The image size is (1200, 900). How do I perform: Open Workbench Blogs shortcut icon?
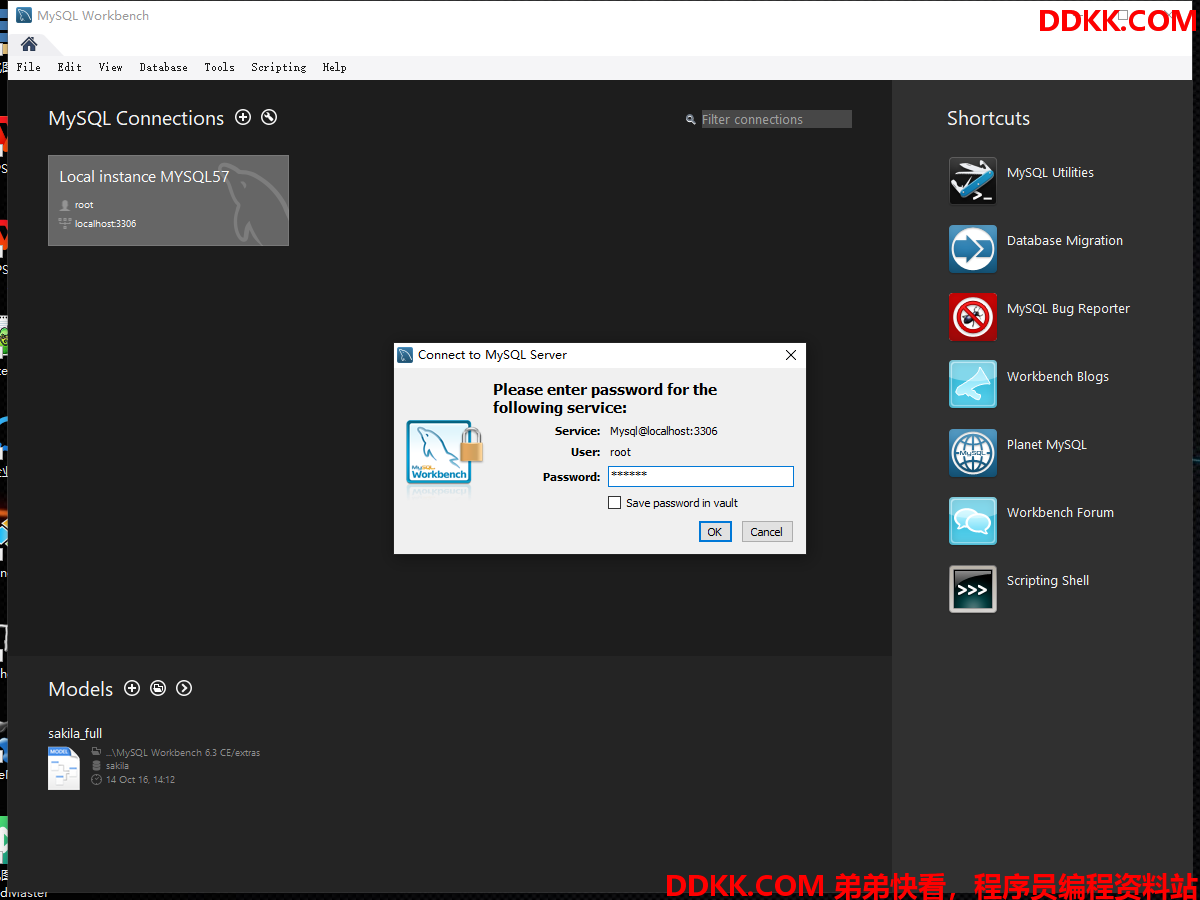pos(973,384)
